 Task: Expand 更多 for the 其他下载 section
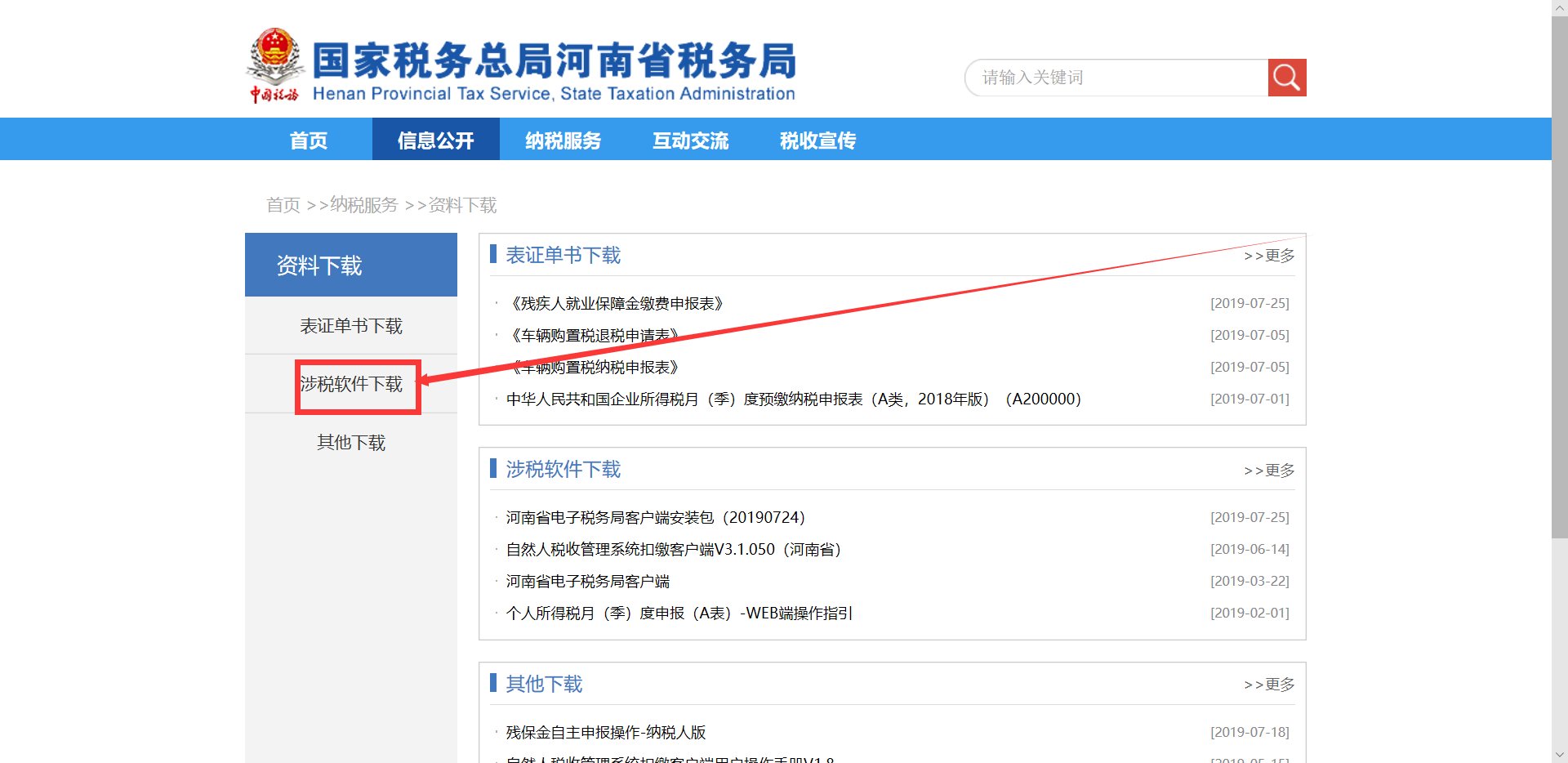pyautogui.click(x=1268, y=685)
